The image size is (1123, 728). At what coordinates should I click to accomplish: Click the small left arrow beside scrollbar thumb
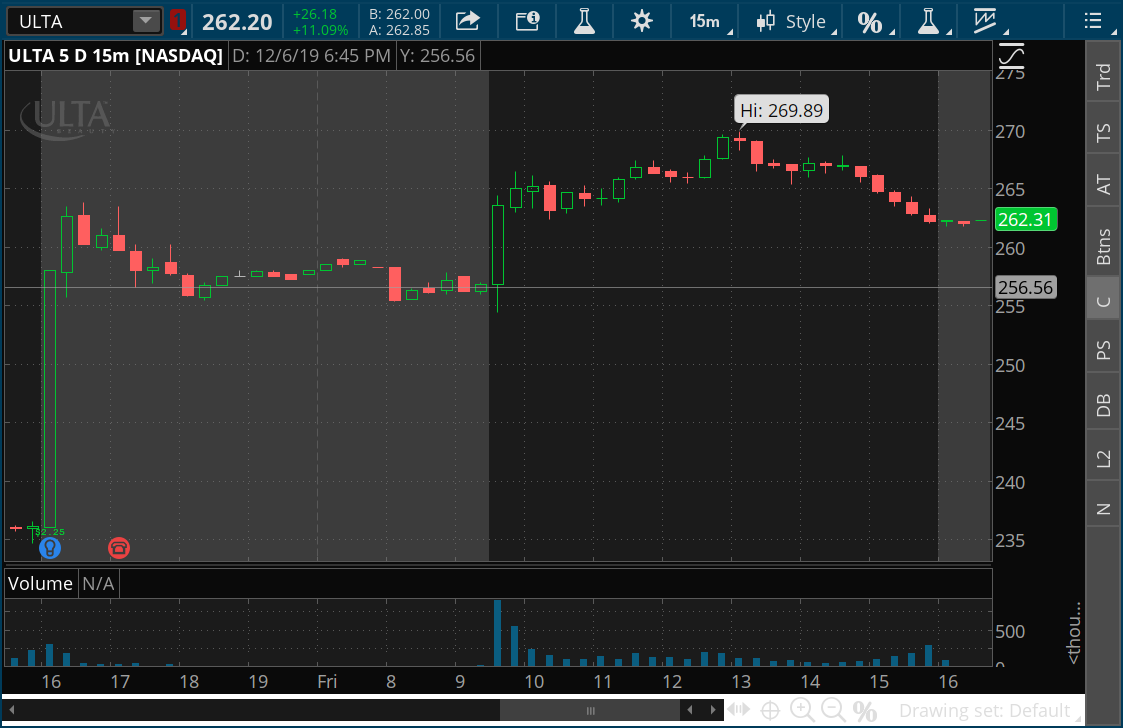690,710
